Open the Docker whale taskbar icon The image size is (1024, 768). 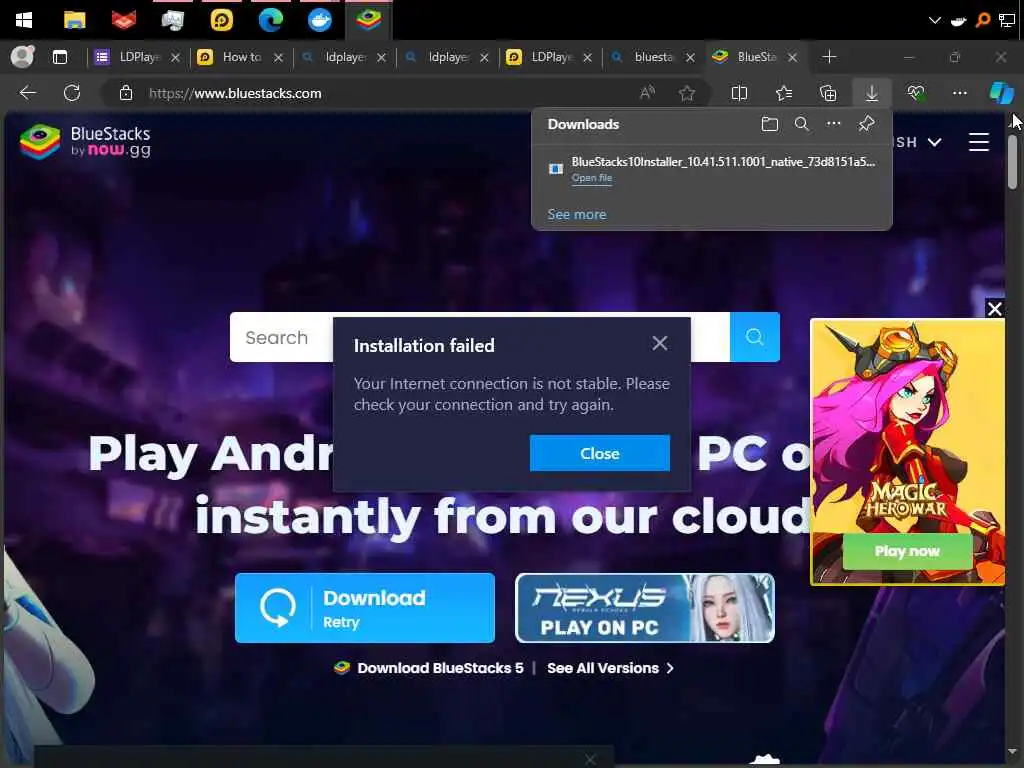319,20
